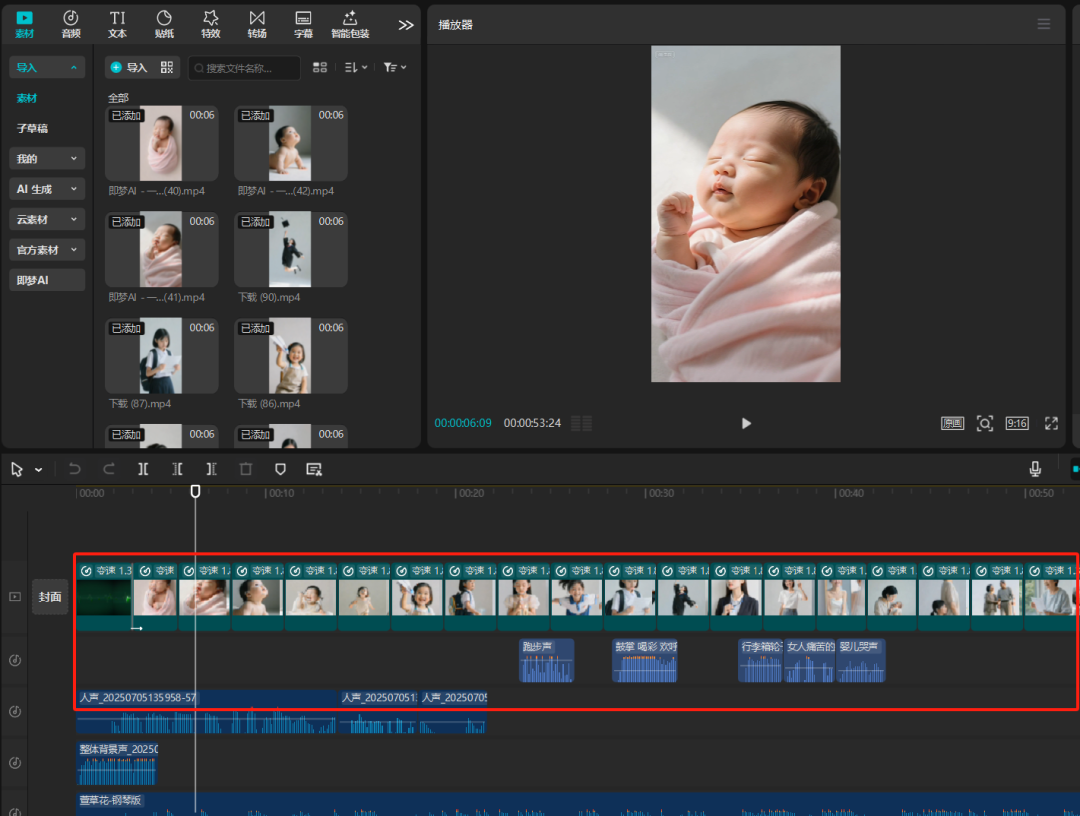This screenshot has height=816, width=1080.
Task: Trim left of the playhead
Action: click(x=177, y=469)
